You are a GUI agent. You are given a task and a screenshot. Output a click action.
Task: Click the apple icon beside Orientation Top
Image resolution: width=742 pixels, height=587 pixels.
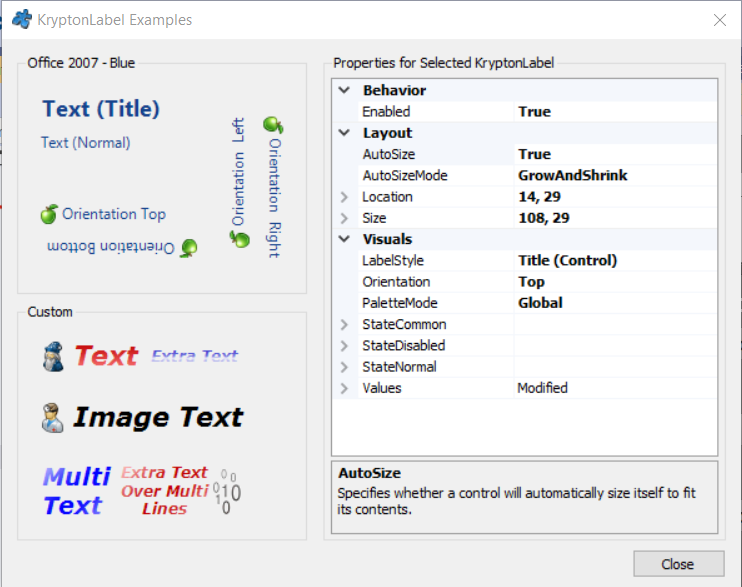coord(49,214)
